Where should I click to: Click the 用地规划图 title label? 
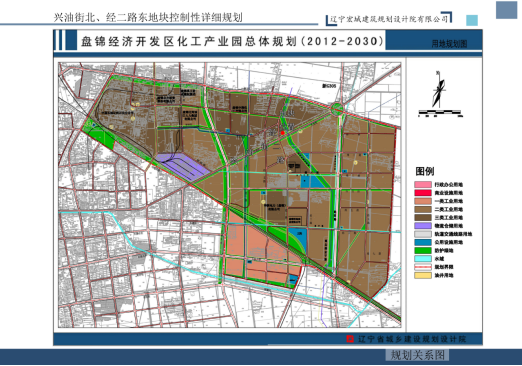[449, 44]
